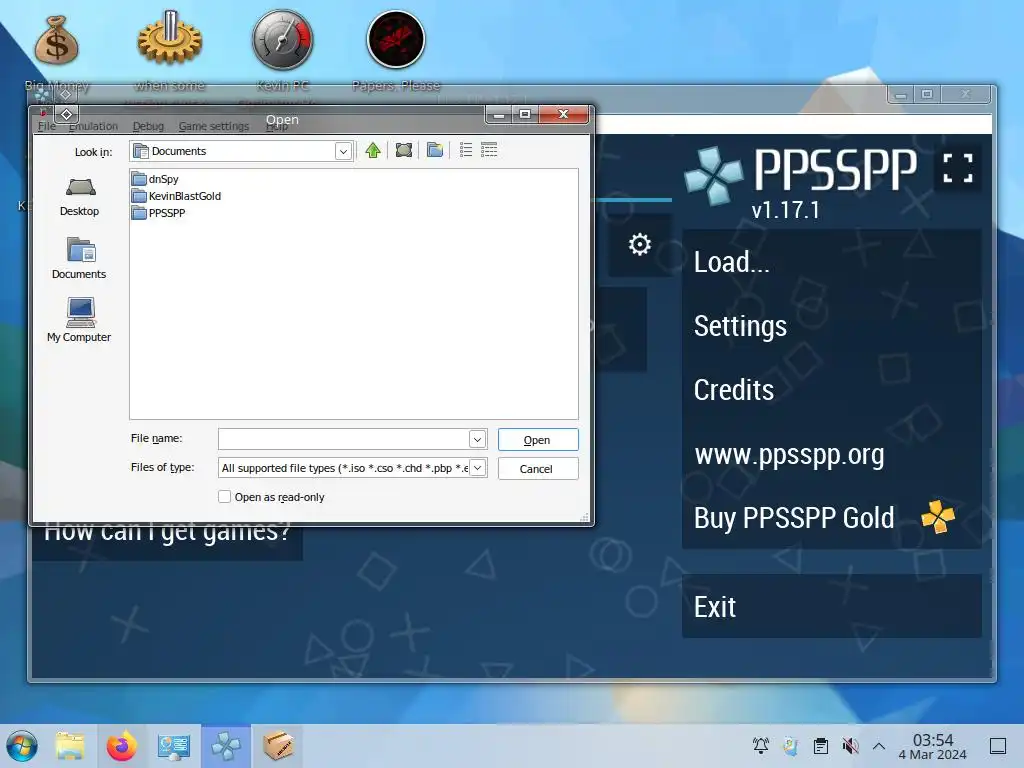Click show desktop button at taskbar end
Screen dimensions: 1024x768
tap(998, 746)
